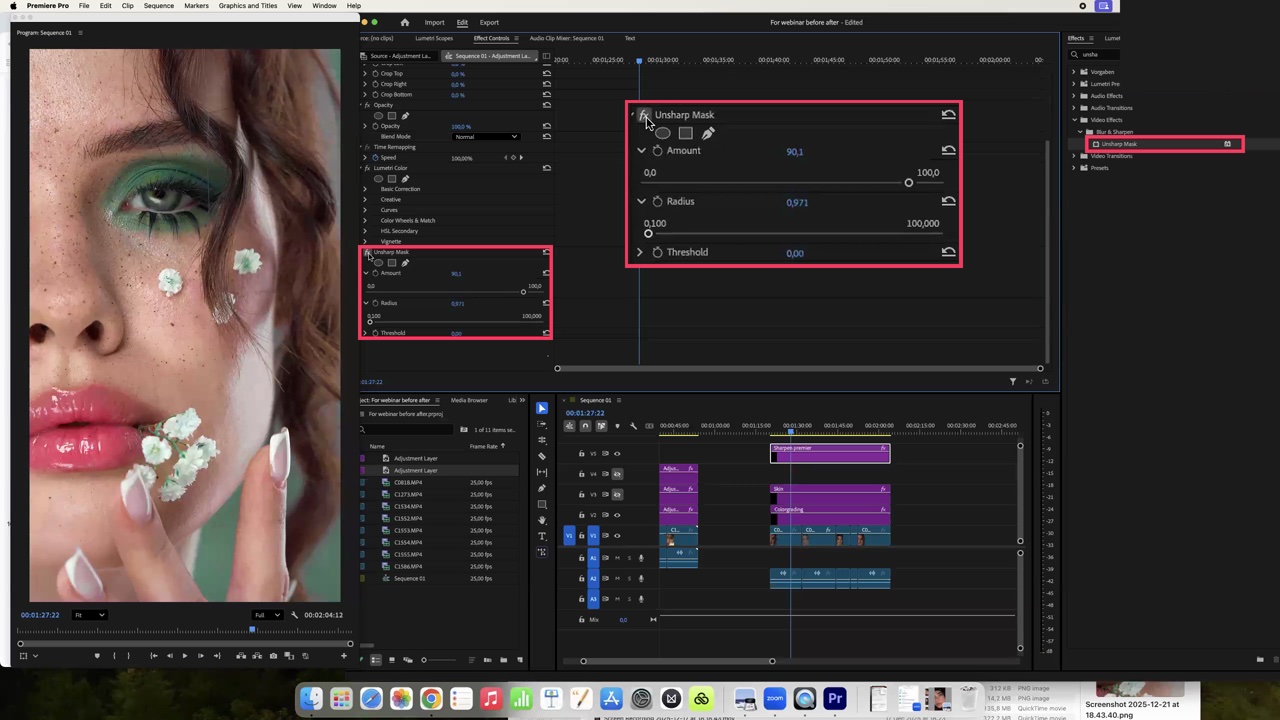Select the Pen tool in timeline toolbar
Screen dimensions: 1280x720
[542, 488]
